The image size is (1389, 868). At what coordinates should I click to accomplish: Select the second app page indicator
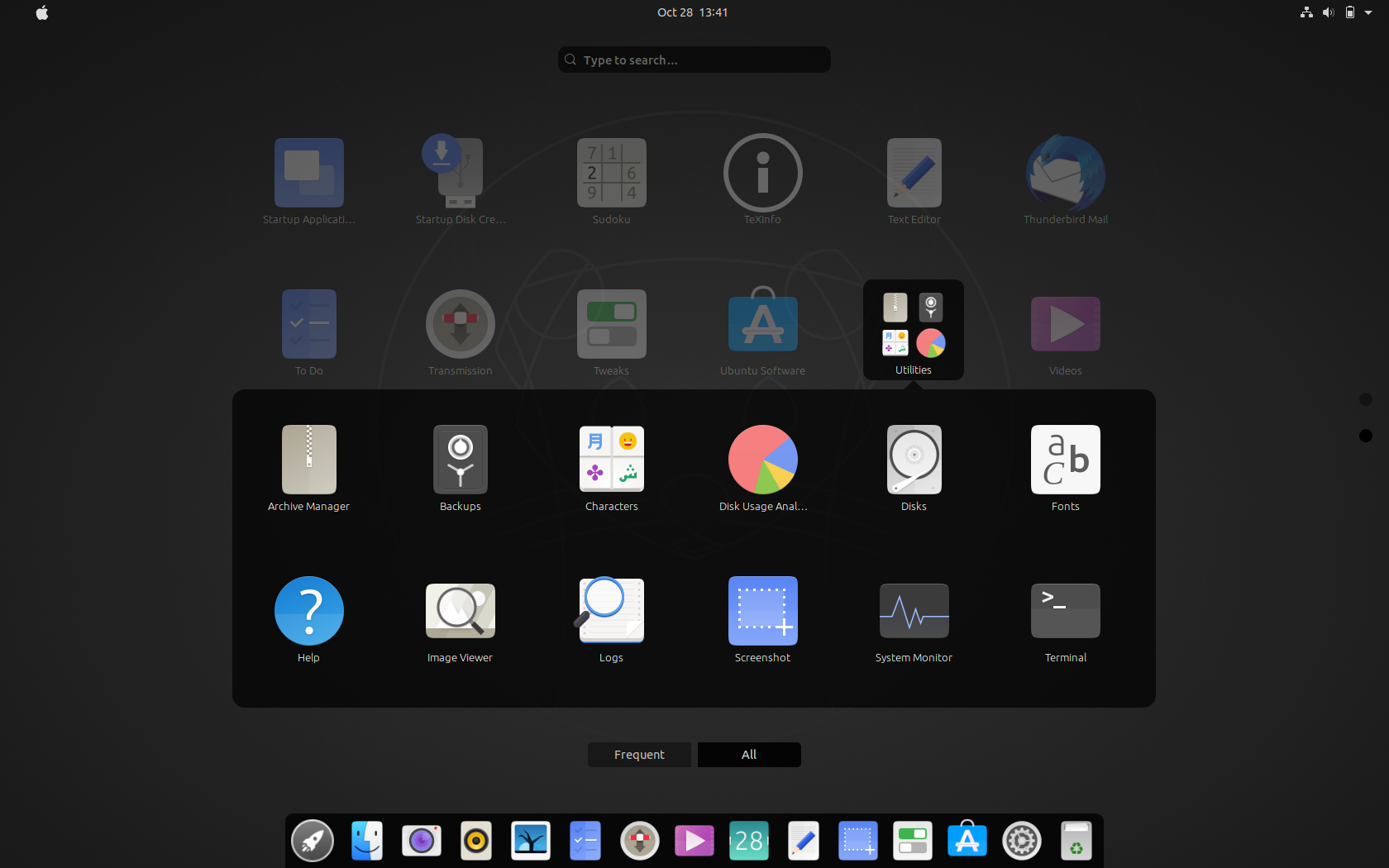pos(1366,436)
